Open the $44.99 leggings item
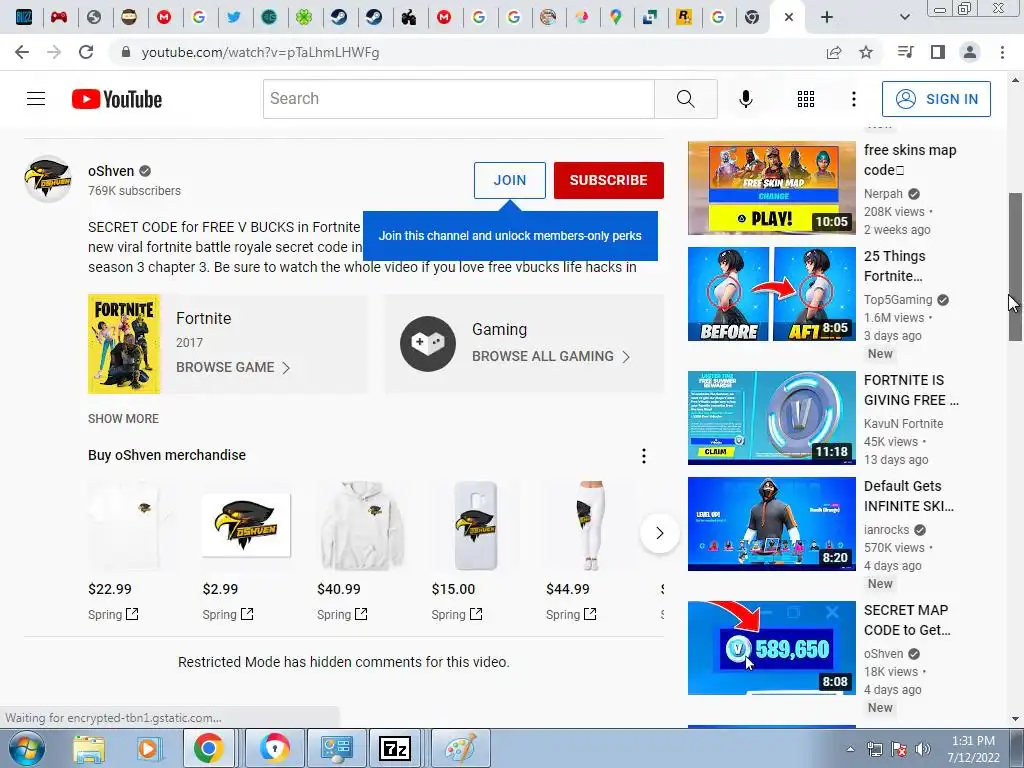The width and height of the screenshot is (1024, 768). point(590,526)
